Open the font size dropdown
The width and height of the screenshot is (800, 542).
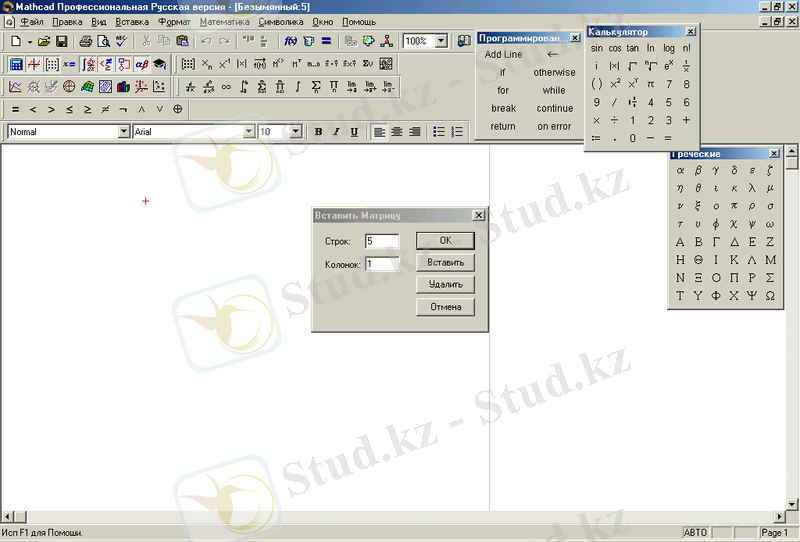tap(296, 132)
